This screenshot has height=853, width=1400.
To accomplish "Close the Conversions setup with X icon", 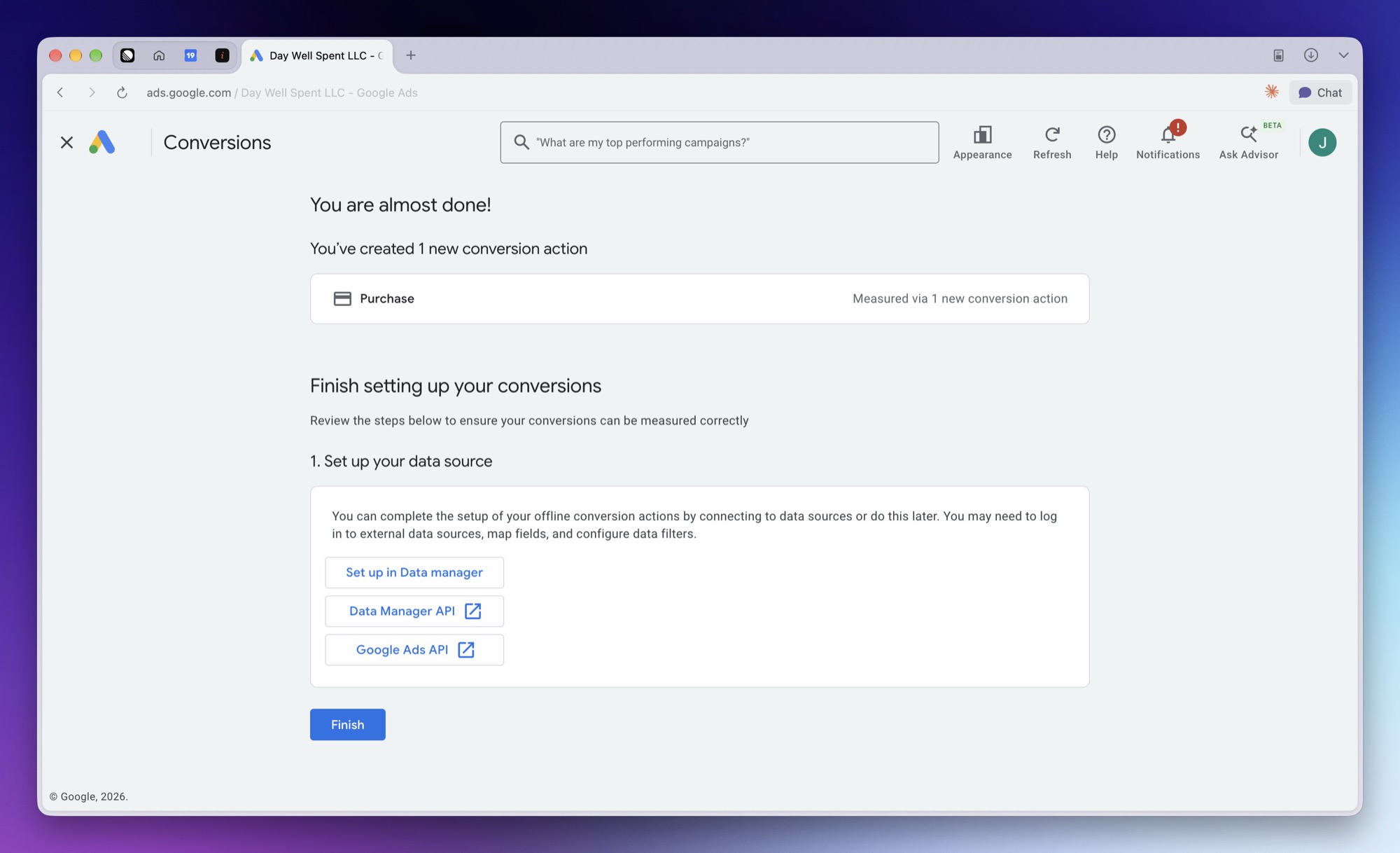I will 66,142.
